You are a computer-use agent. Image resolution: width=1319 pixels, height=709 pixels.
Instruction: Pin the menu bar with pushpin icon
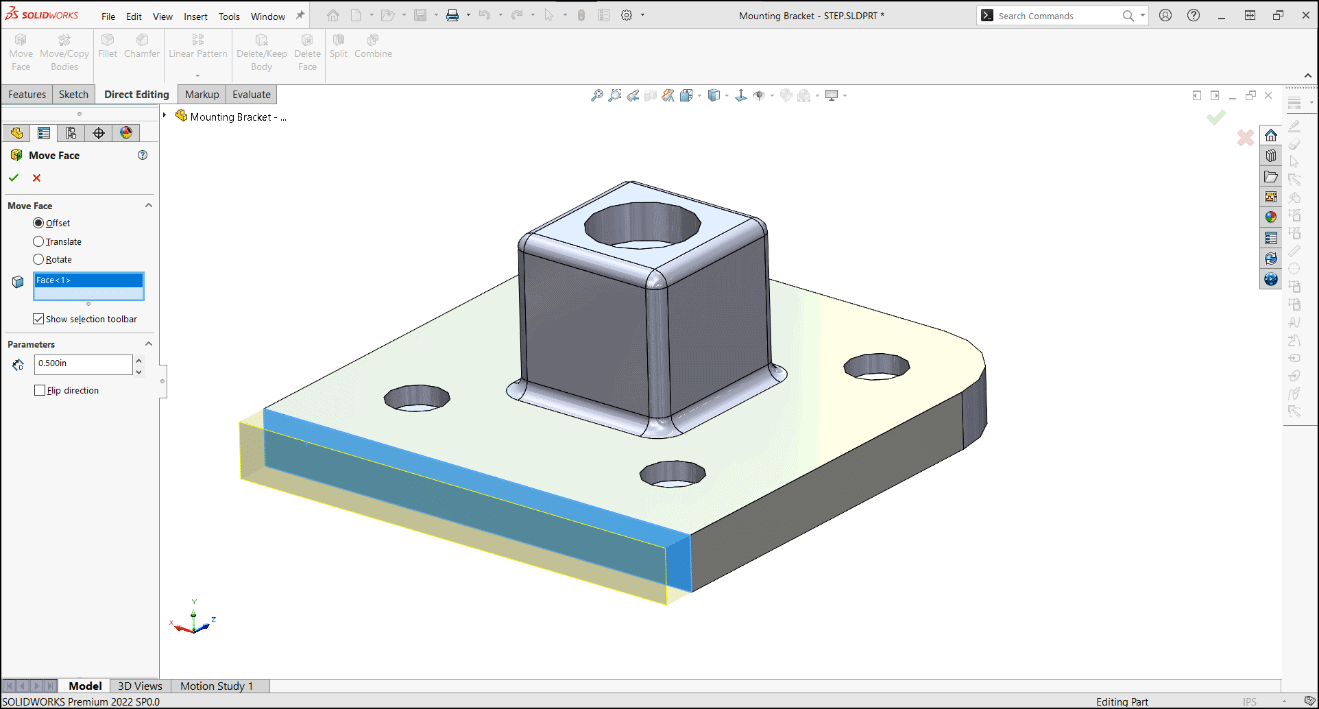pos(301,15)
